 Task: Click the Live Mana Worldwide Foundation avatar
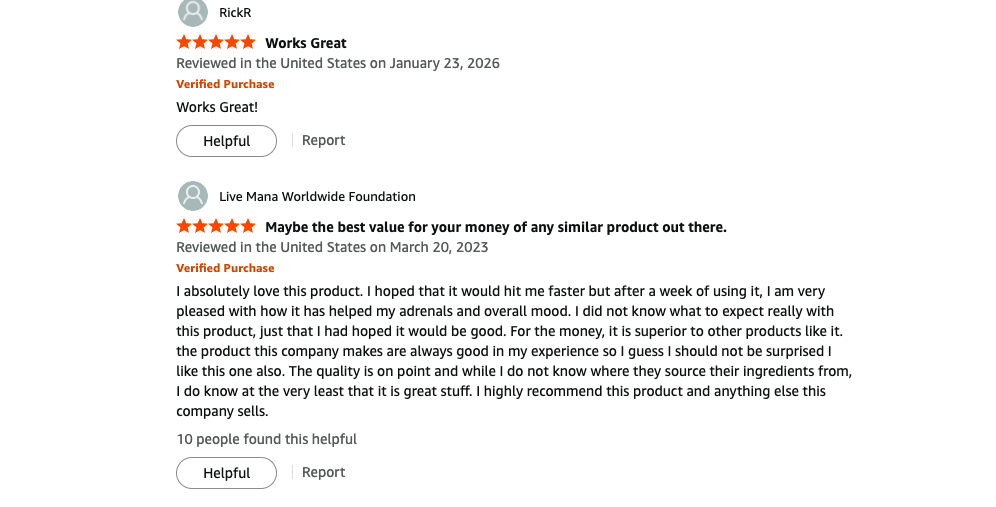(193, 196)
